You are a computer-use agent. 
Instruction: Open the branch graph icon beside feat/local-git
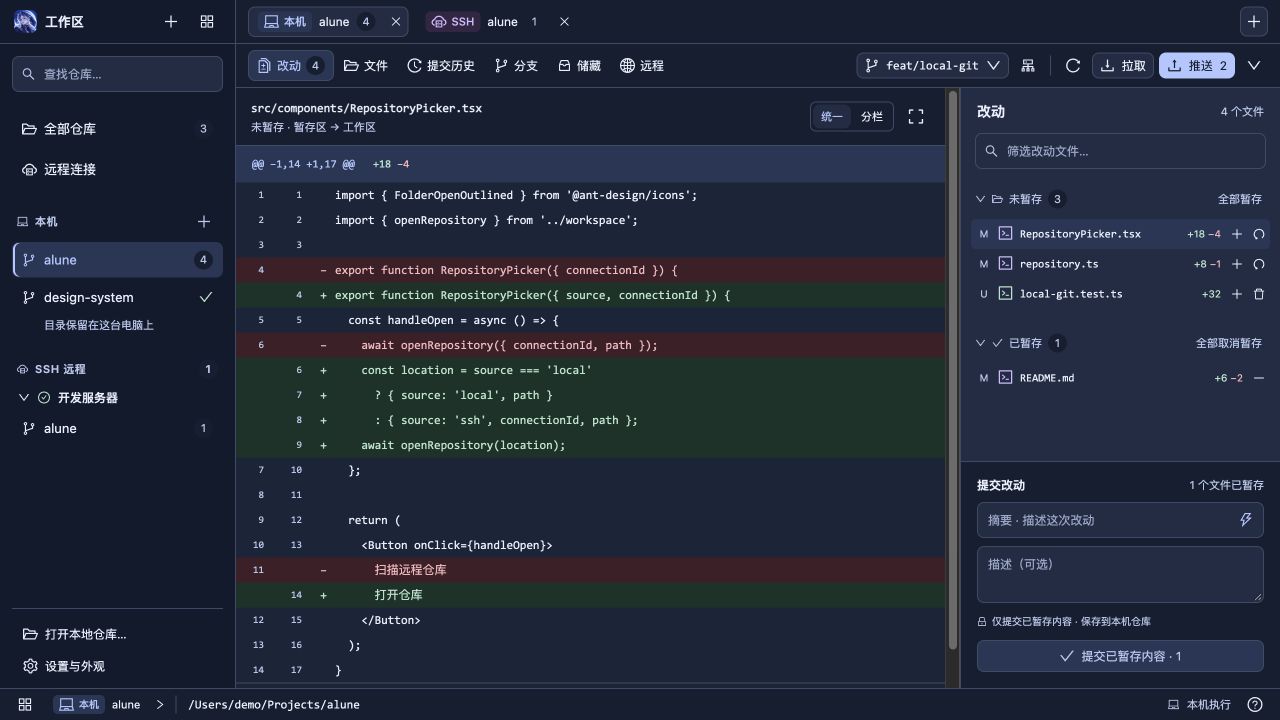tap(1028, 65)
